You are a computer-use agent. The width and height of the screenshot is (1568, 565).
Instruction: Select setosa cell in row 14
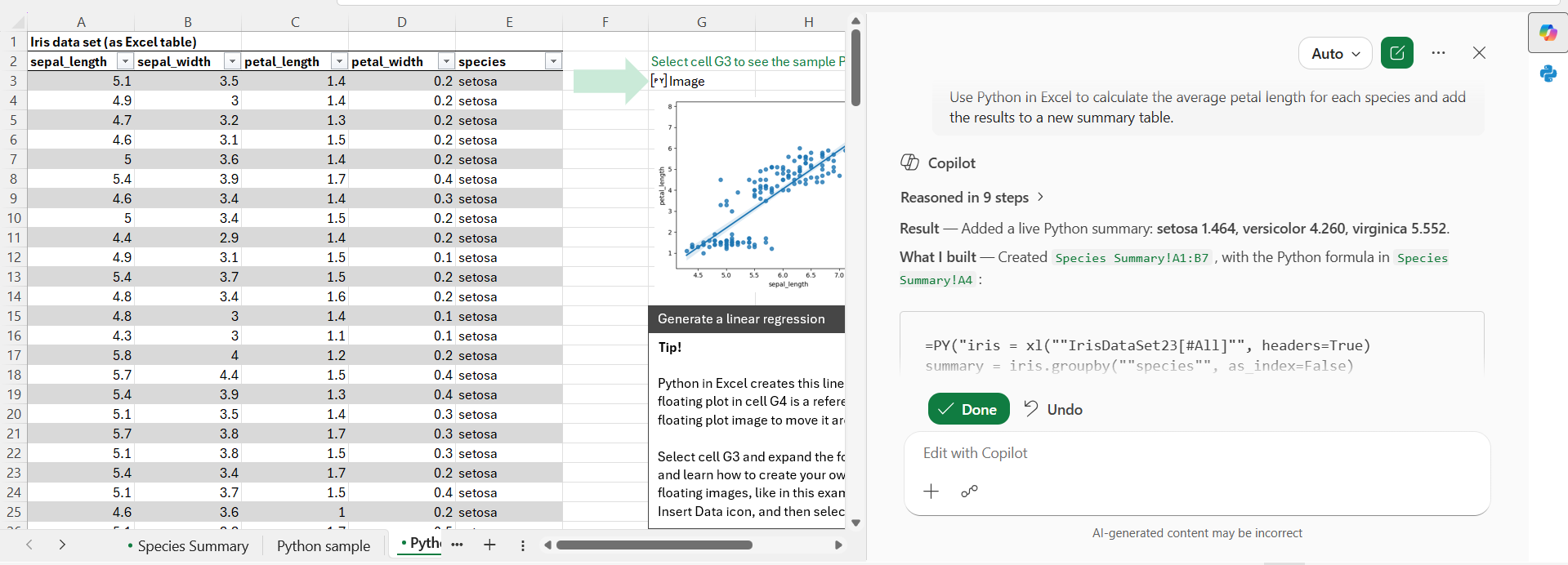(x=509, y=296)
